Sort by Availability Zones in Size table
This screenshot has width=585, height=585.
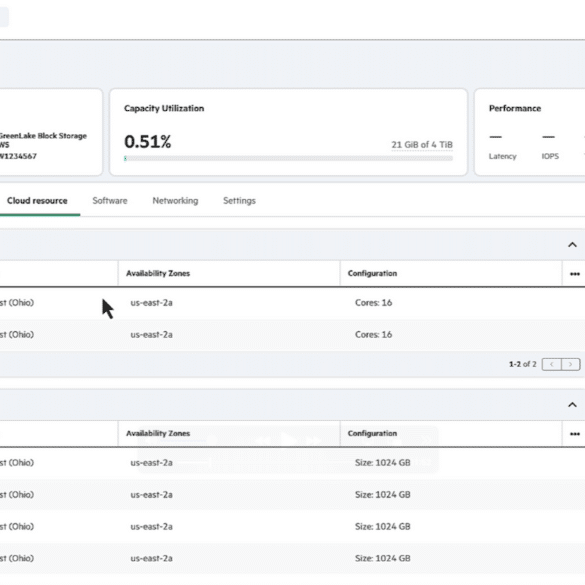(x=158, y=434)
